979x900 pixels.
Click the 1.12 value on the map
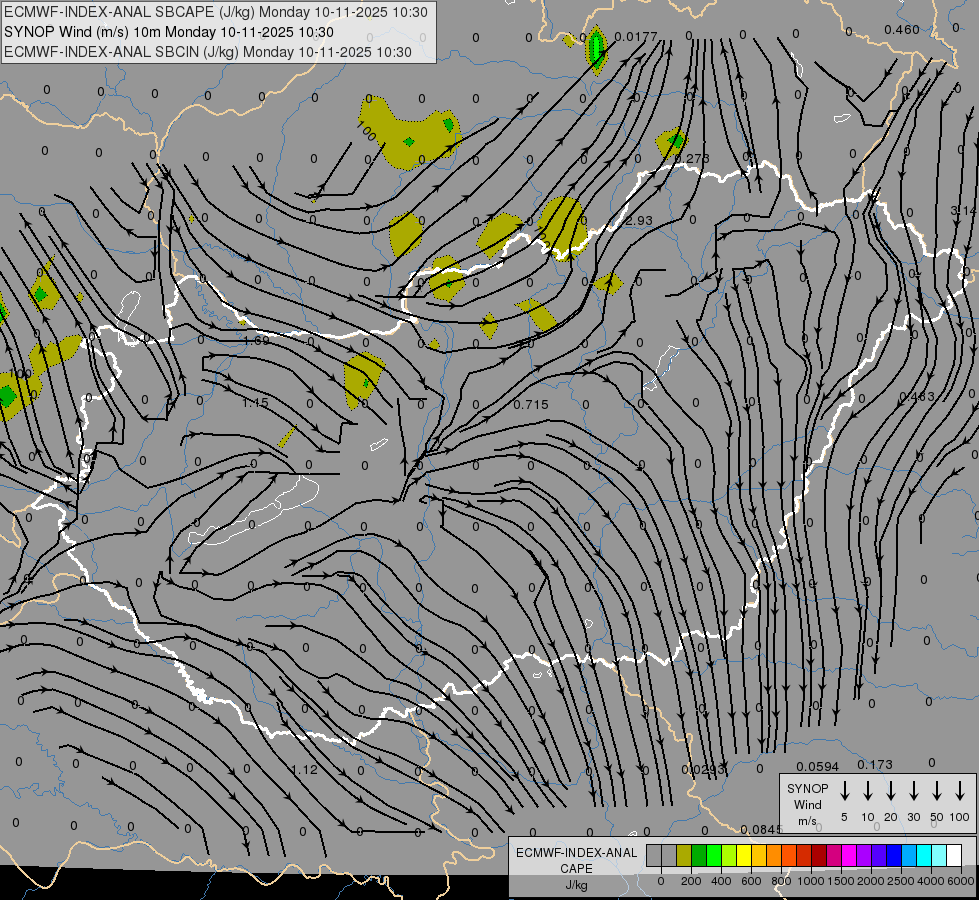point(305,769)
